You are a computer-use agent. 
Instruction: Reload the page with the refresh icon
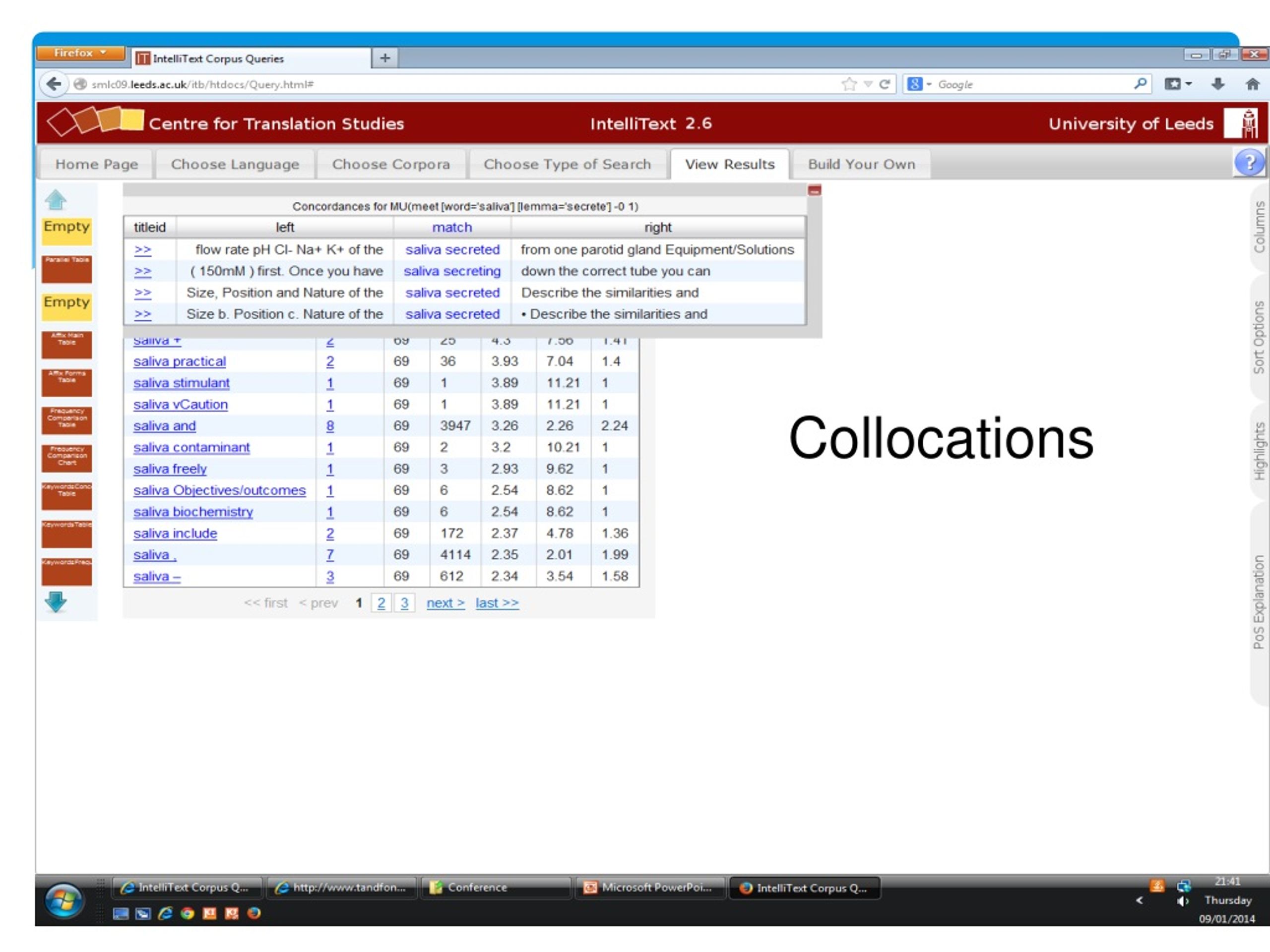[x=885, y=84]
